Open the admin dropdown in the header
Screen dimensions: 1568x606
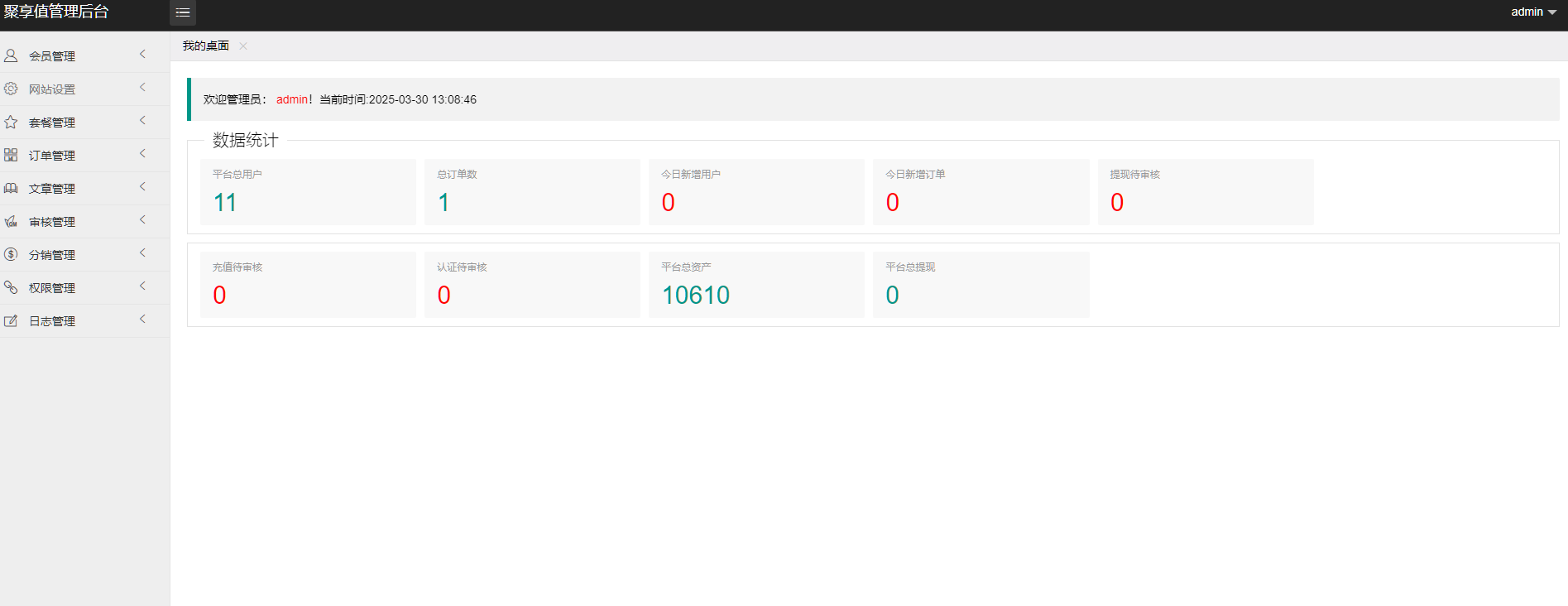[1533, 12]
